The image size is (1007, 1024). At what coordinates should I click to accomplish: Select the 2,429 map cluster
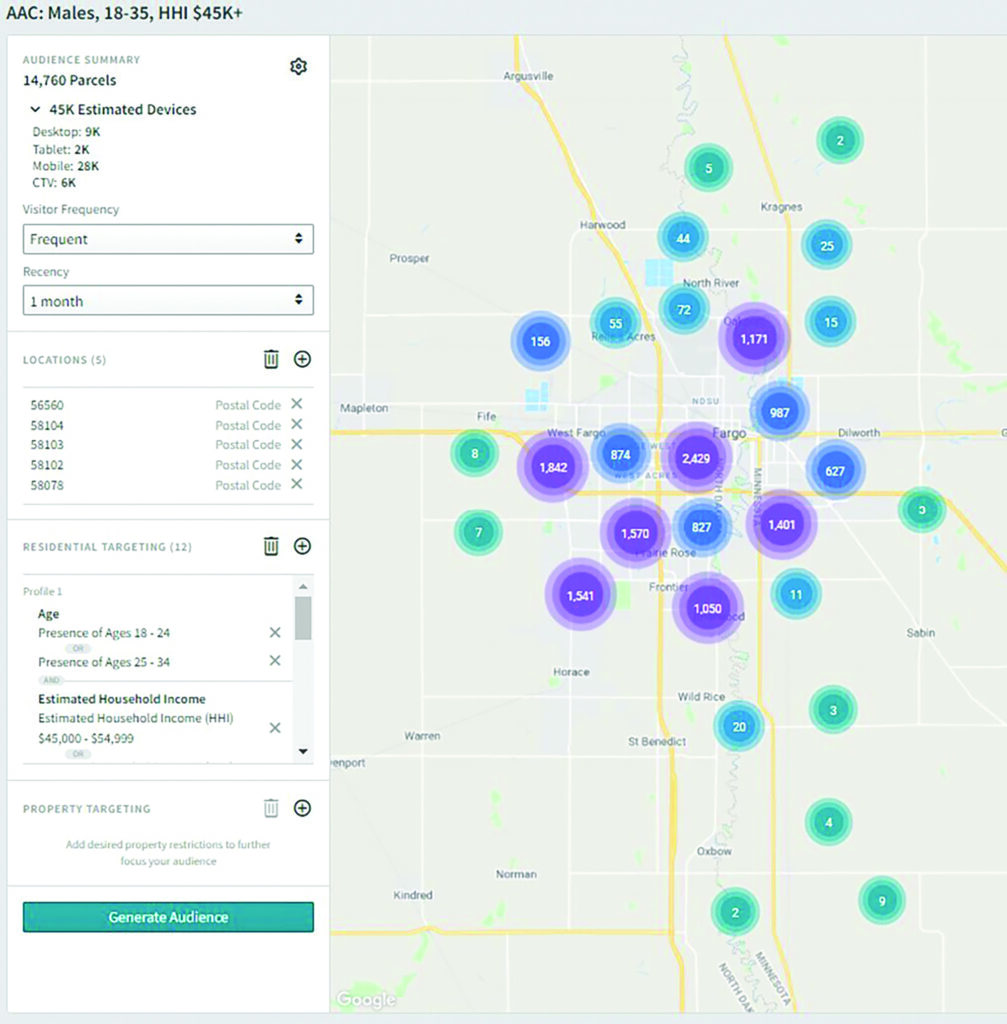click(x=696, y=458)
